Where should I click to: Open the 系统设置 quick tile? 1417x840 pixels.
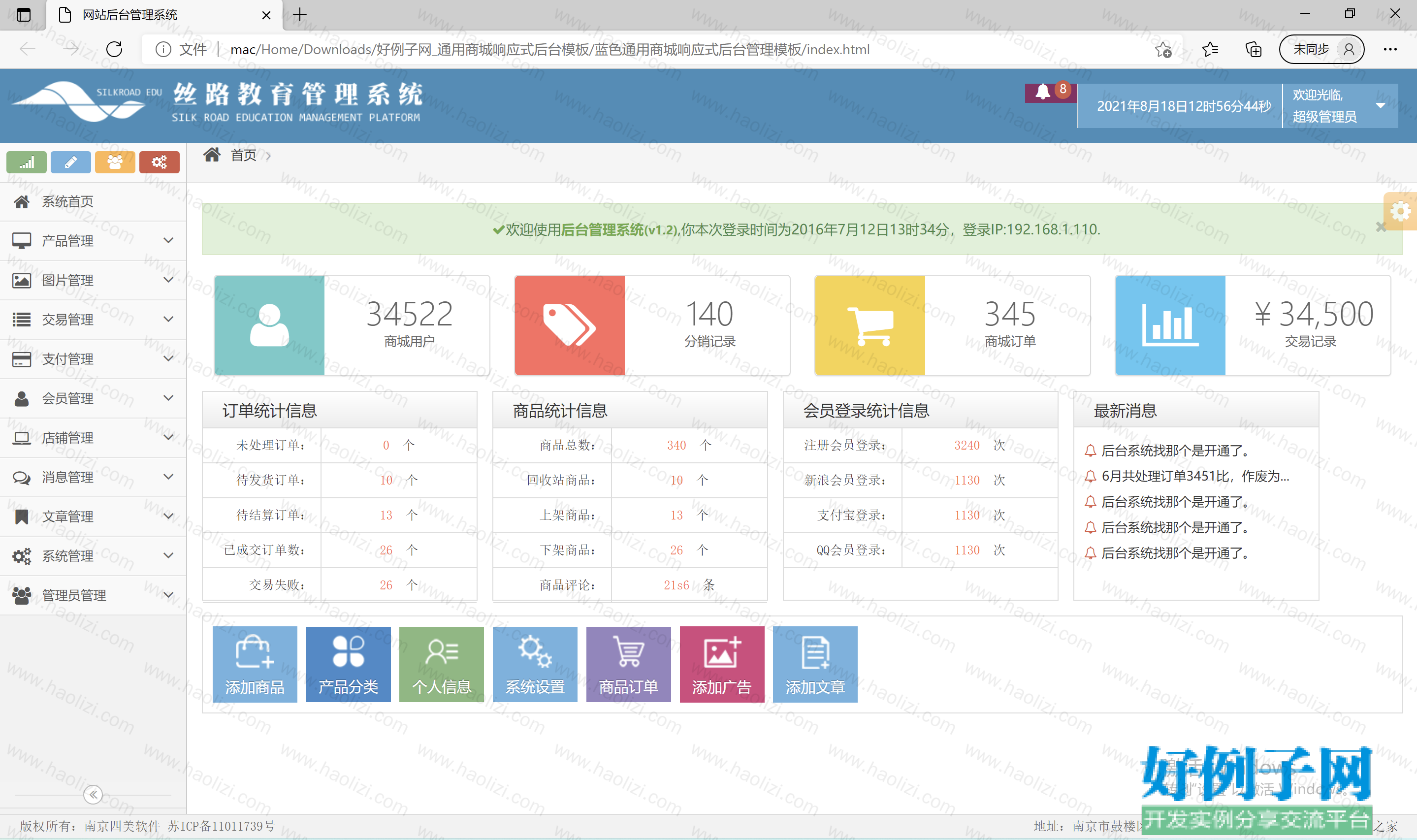[x=535, y=665]
